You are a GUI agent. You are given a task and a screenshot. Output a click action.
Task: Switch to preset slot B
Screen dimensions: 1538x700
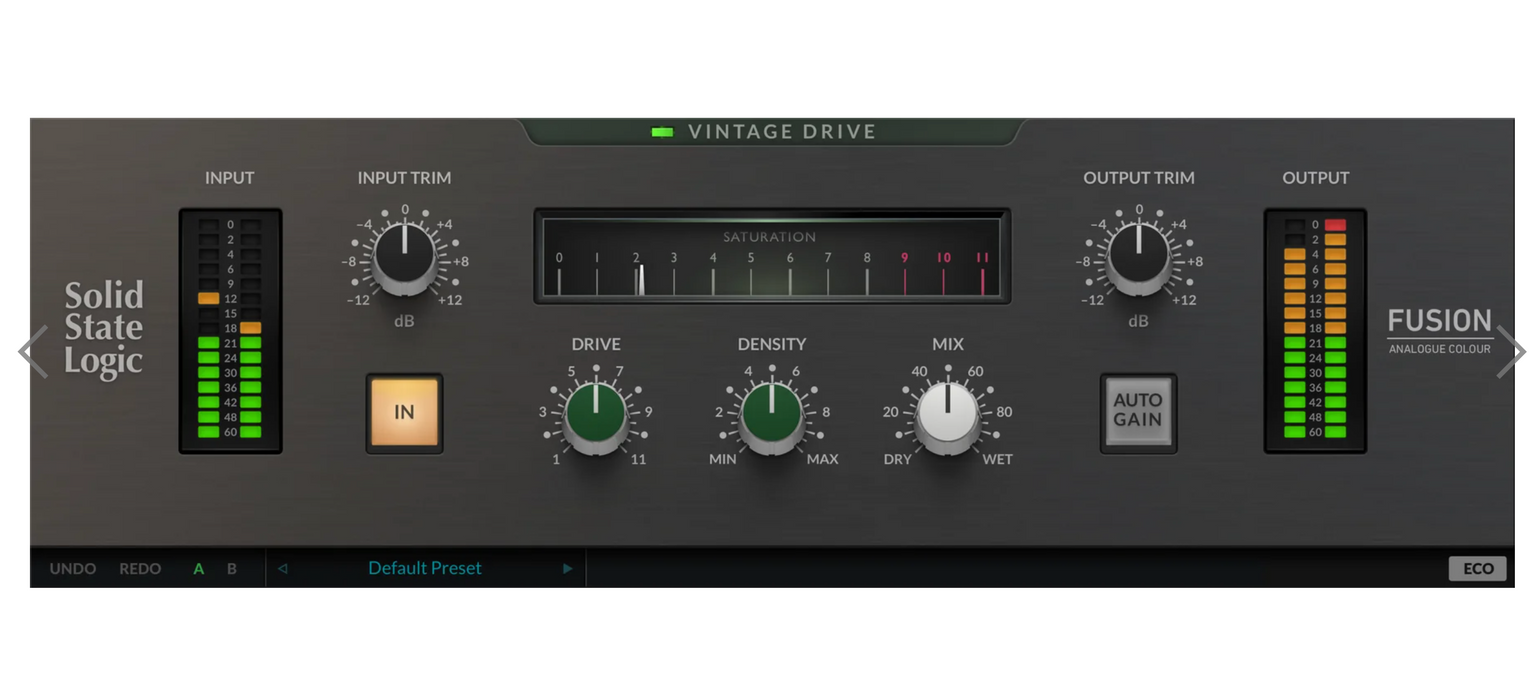pyautogui.click(x=232, y=569)
